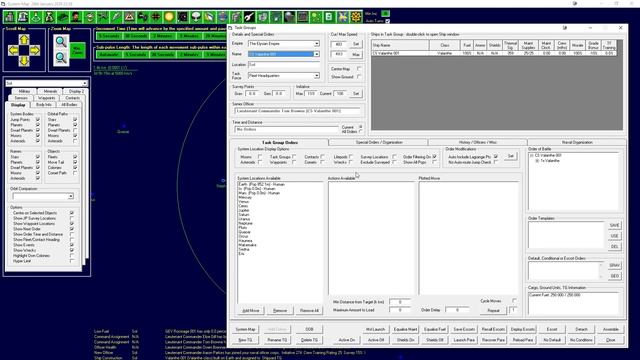Click the System Map button
This screenshot has width=640, height=360.
pos(245,329)
